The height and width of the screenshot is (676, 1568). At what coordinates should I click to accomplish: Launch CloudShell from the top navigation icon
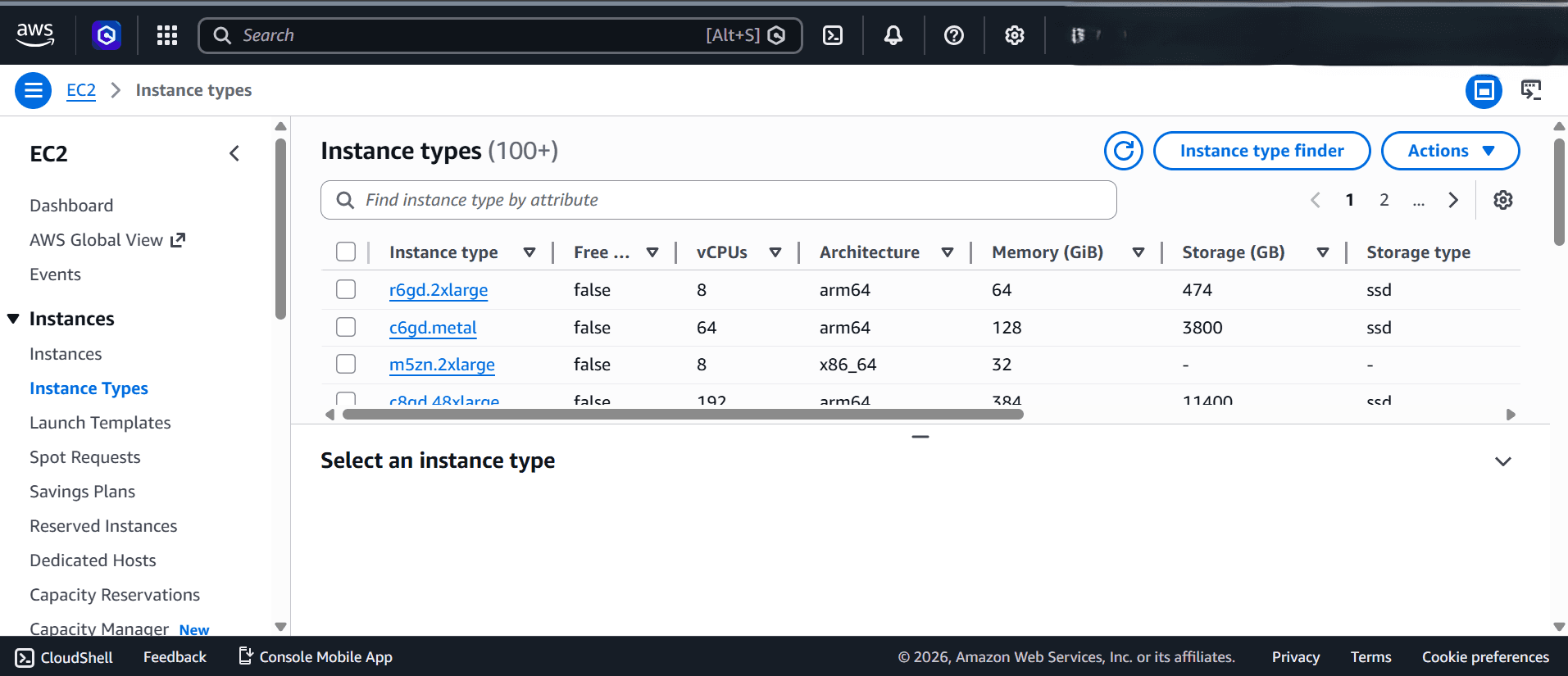(x=833, y=35)
